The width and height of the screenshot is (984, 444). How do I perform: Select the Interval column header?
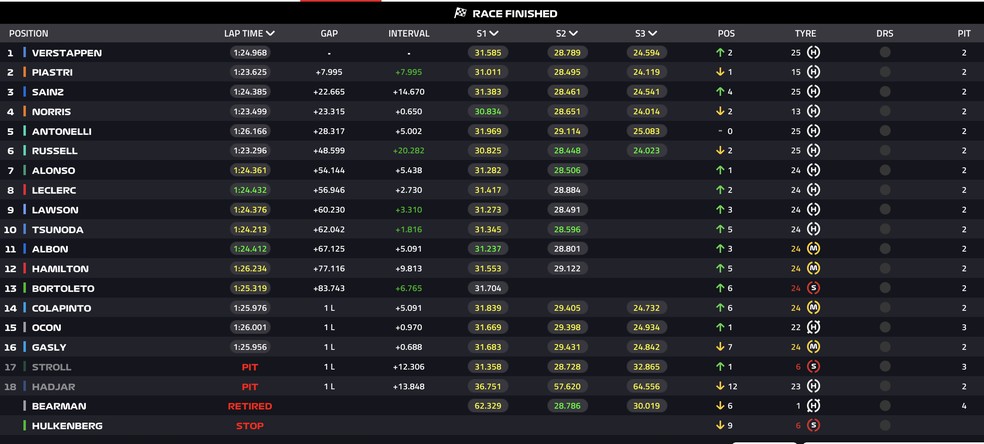[408, 33]
